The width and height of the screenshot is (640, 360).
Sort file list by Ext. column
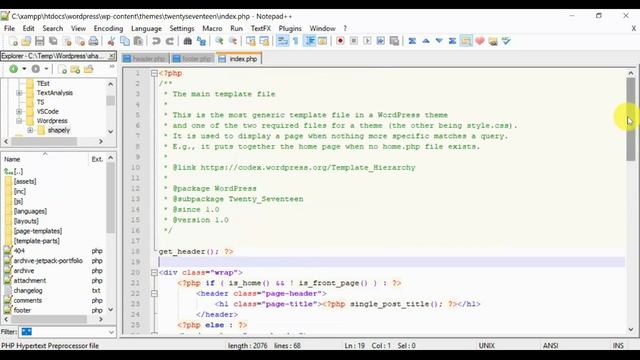click(97, 159)
